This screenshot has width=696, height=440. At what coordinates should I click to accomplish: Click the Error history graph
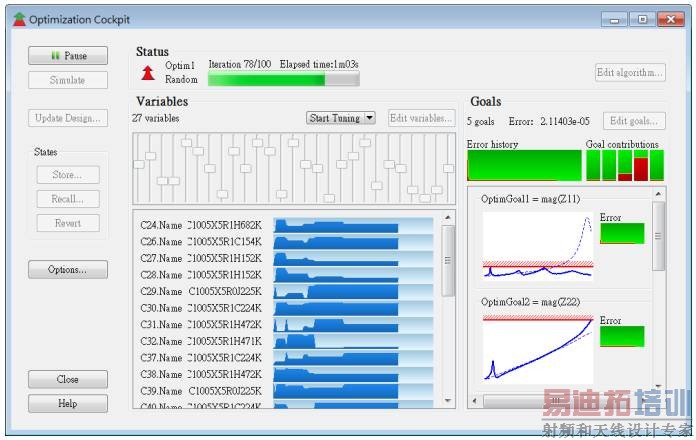click(x=524, y=165)
